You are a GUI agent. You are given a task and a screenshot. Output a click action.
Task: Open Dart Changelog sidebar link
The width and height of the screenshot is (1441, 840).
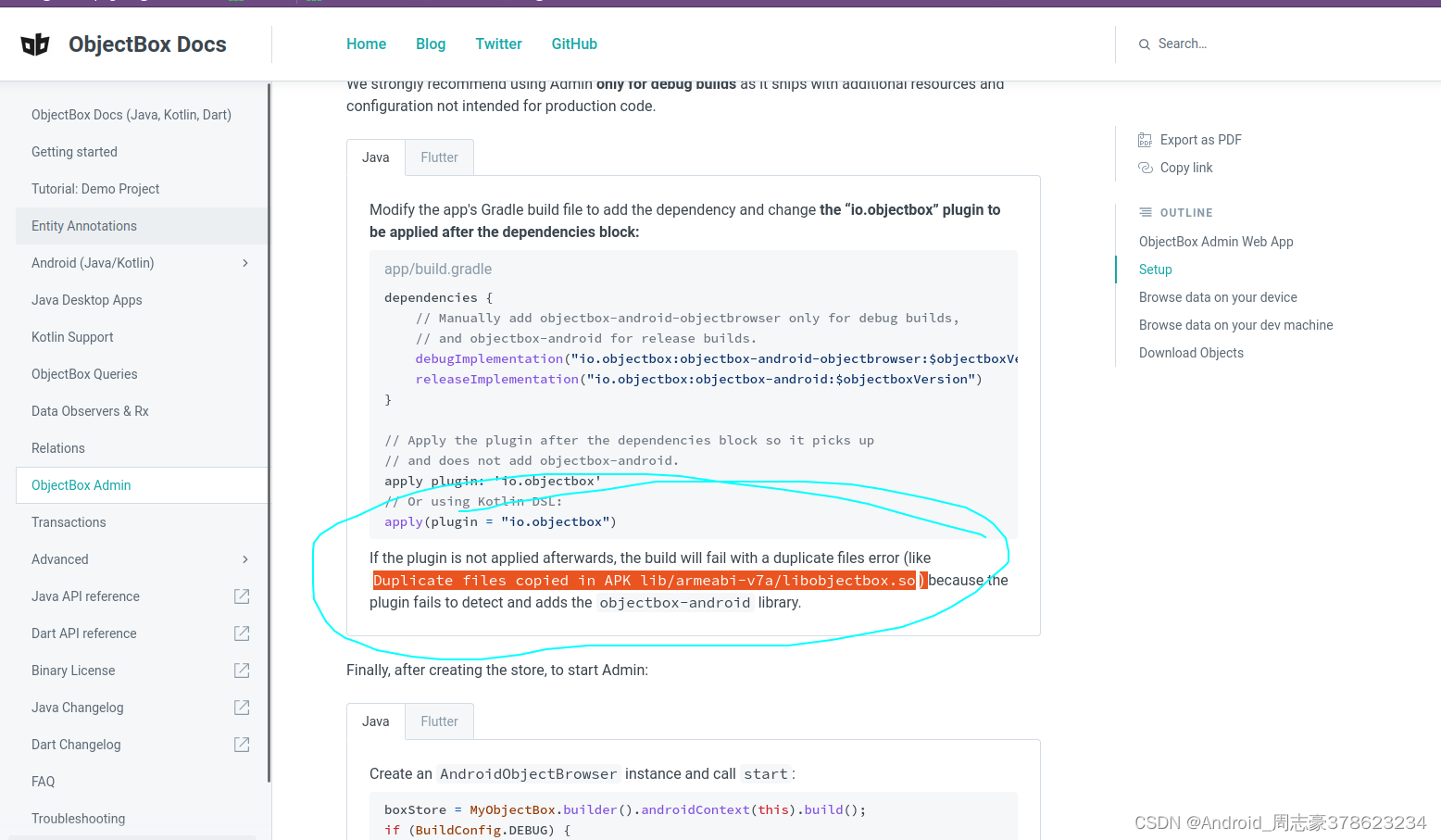pos(76,745)
